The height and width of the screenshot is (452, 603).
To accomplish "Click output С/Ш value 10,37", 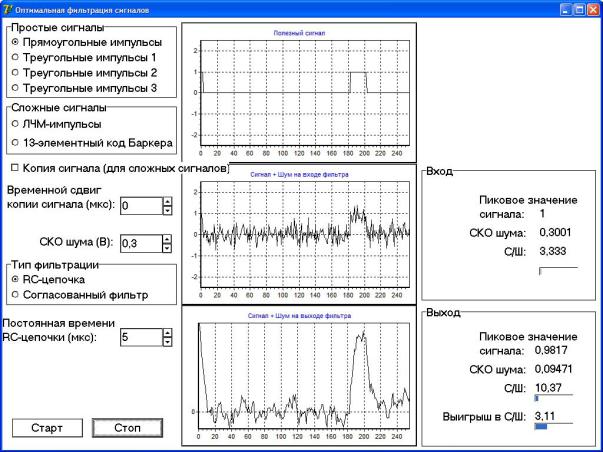I will coord(548,388).
